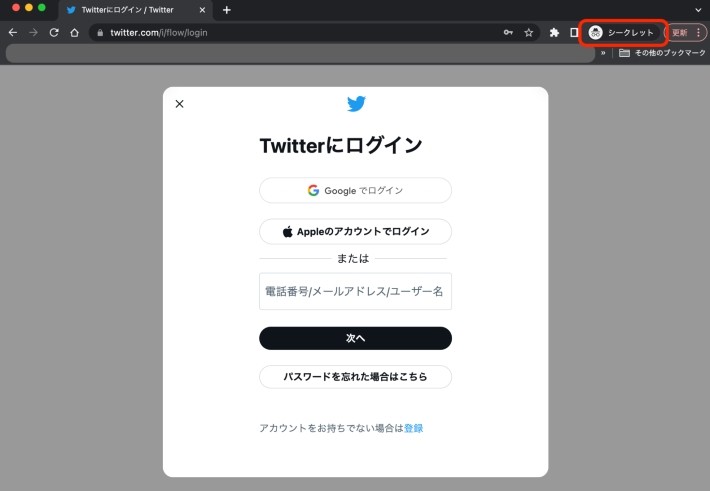Close the Twitter login dialog
710x491 pixels.
coord(179,104)
